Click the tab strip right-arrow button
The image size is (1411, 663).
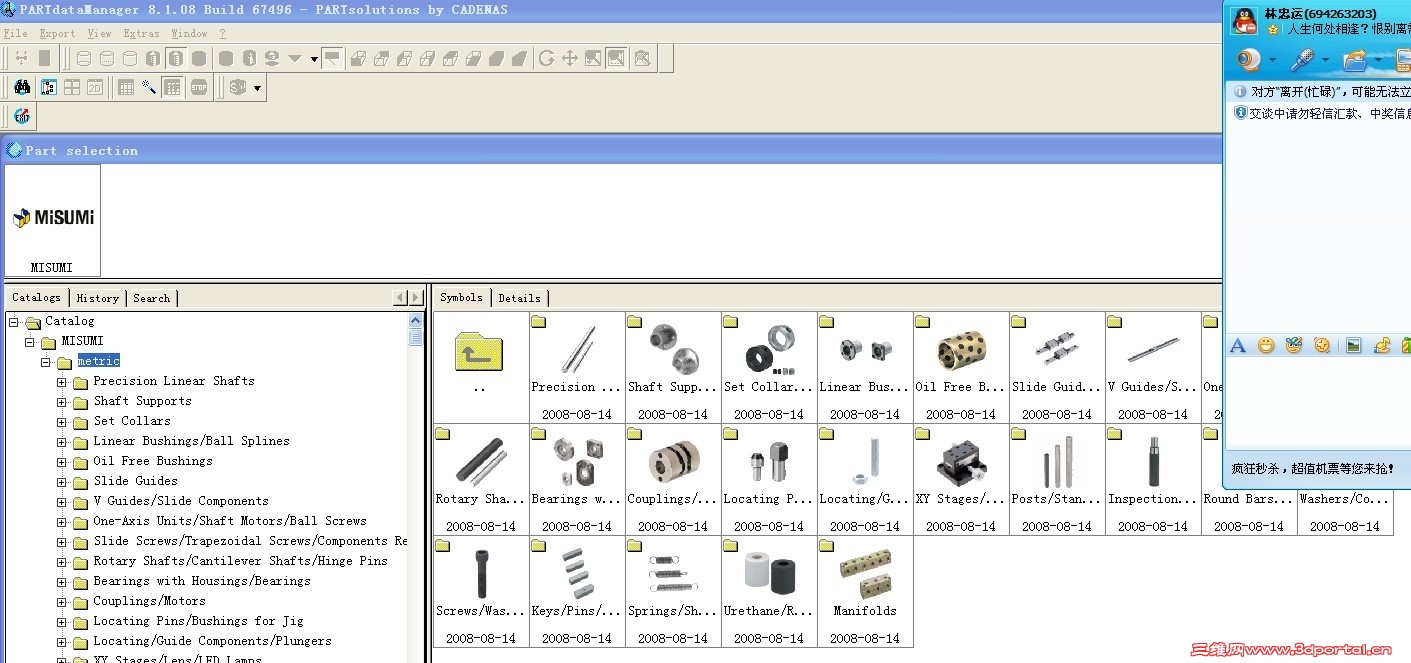(x=415, y=298)
